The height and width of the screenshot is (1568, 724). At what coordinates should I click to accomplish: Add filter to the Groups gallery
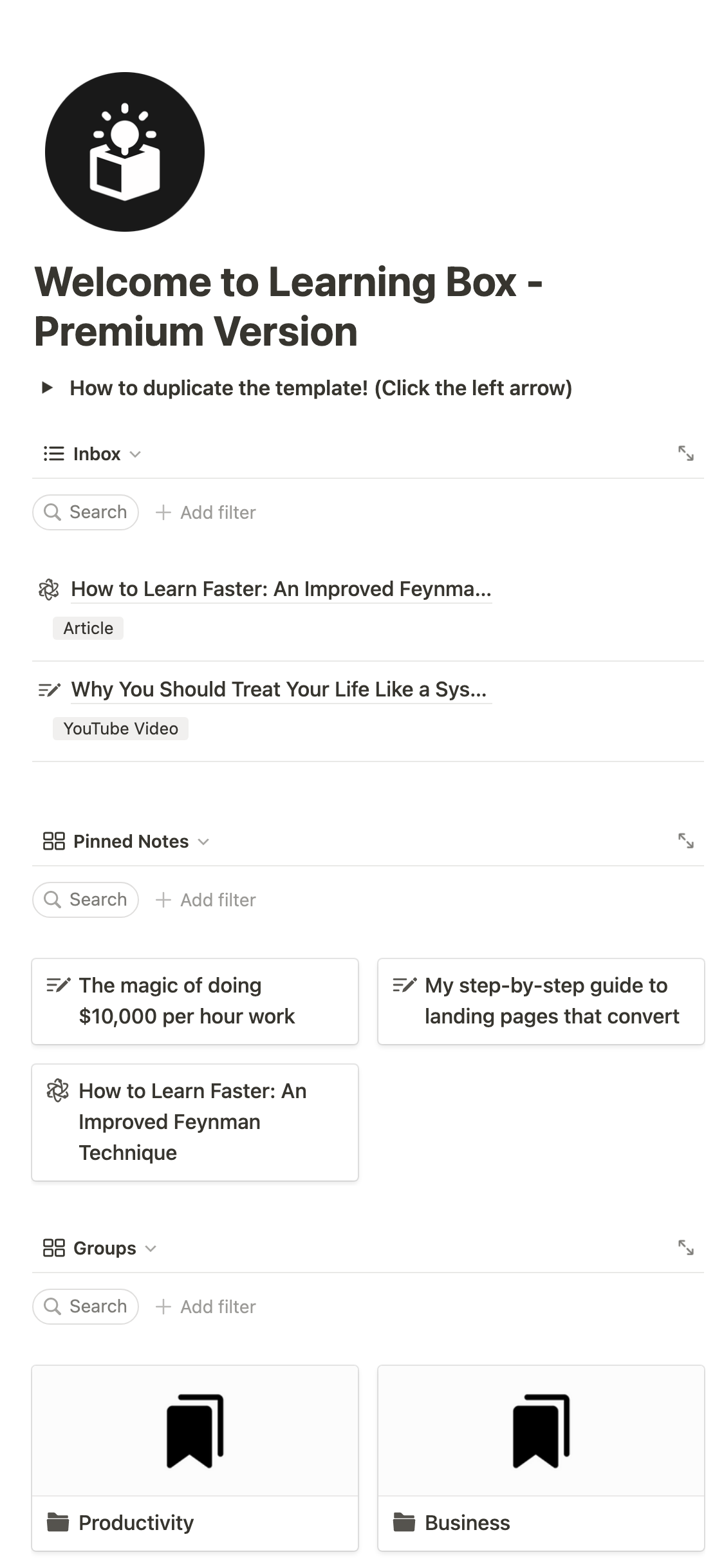[206, 1307]
